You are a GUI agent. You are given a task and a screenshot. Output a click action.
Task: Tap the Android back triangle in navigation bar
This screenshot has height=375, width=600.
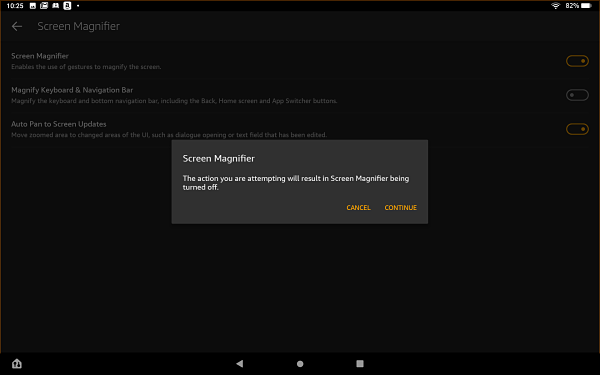240,364
